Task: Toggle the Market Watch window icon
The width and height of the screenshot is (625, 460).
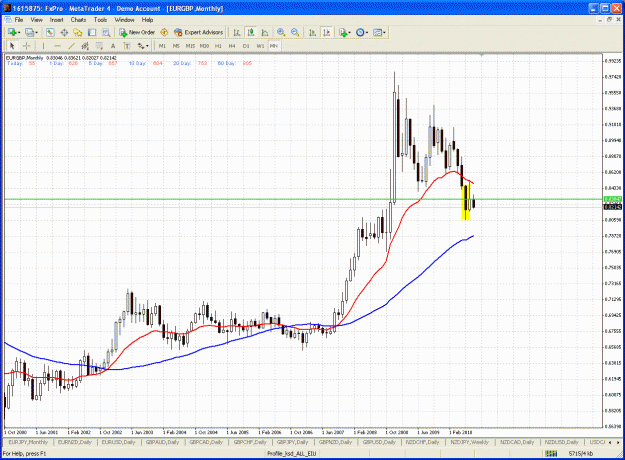Action: pos(50,32)
